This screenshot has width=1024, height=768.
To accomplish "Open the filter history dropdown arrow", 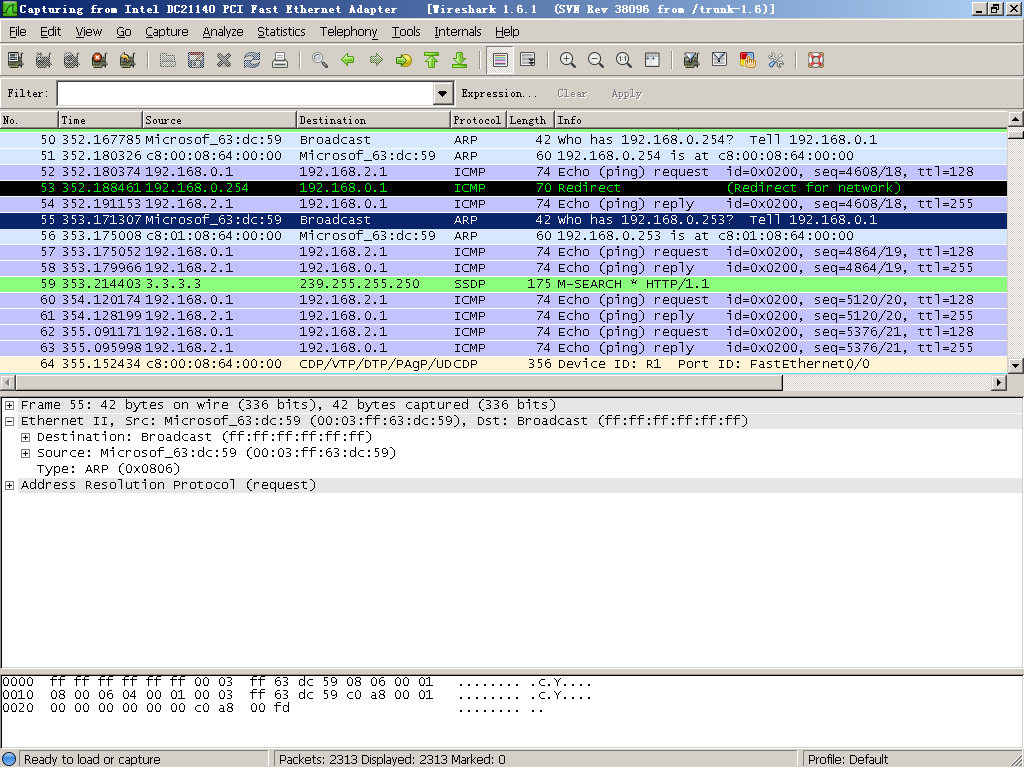I will point(443,93).
